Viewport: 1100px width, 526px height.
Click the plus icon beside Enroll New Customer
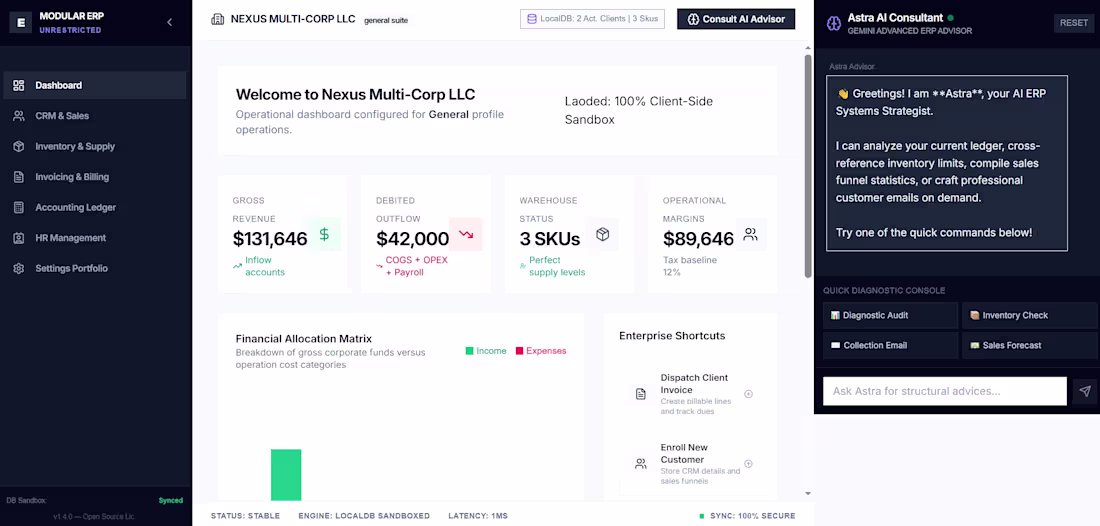coord(749,464)
